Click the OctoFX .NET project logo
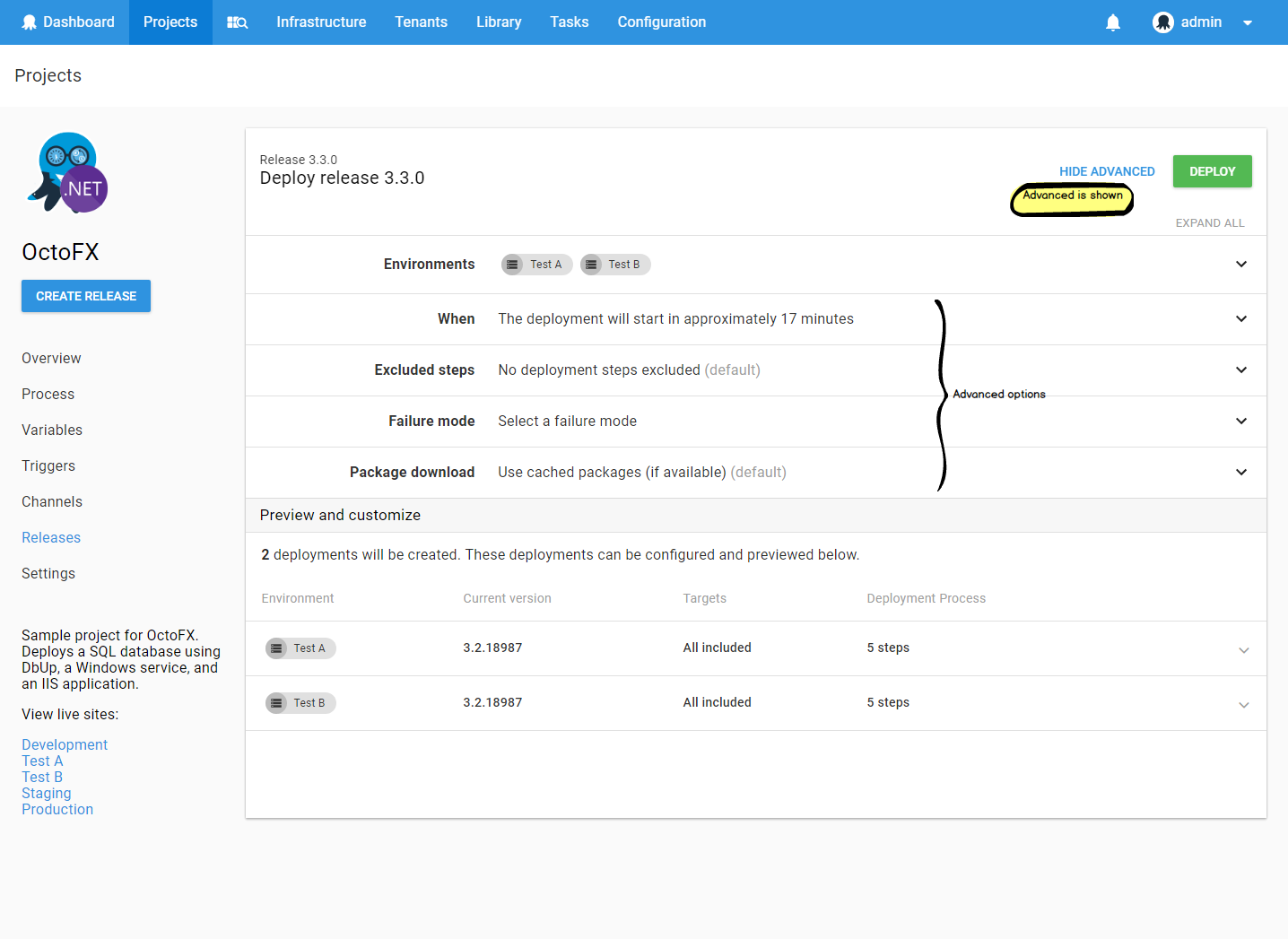Image resolution: width=1288 pixels, height=939 pixels. tap(66, 172)
